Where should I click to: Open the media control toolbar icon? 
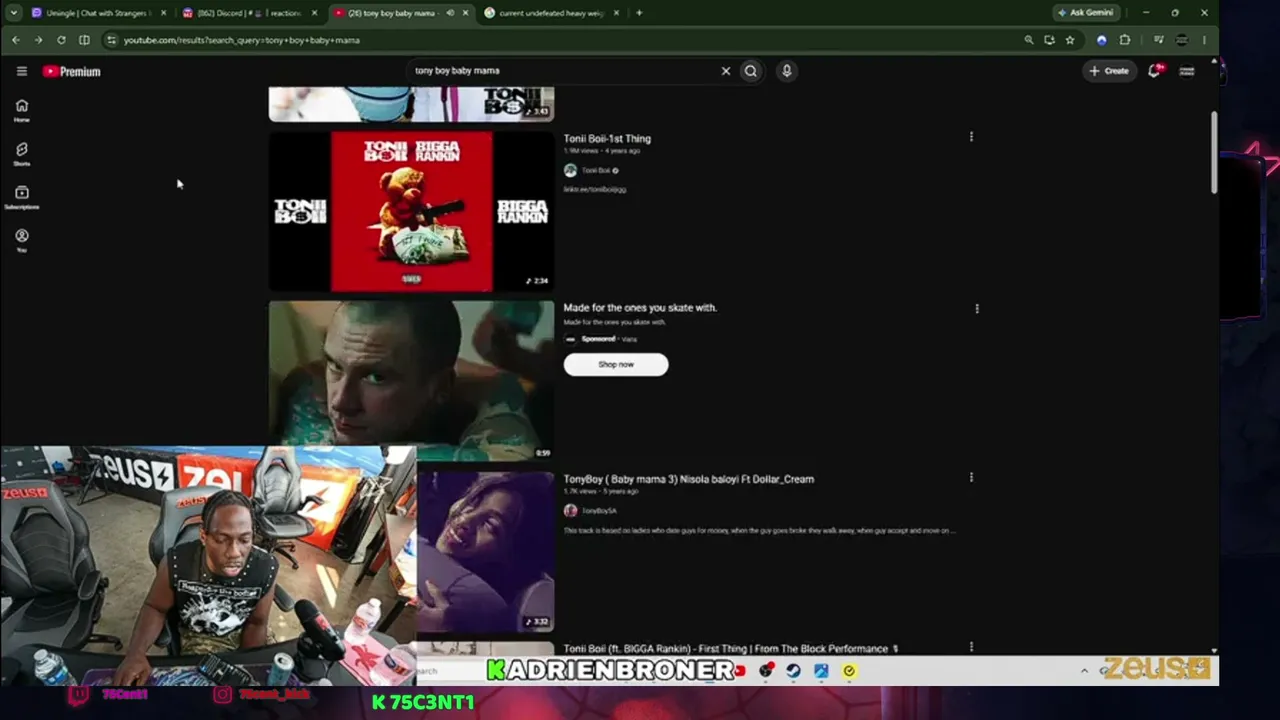pos(1158,40)
